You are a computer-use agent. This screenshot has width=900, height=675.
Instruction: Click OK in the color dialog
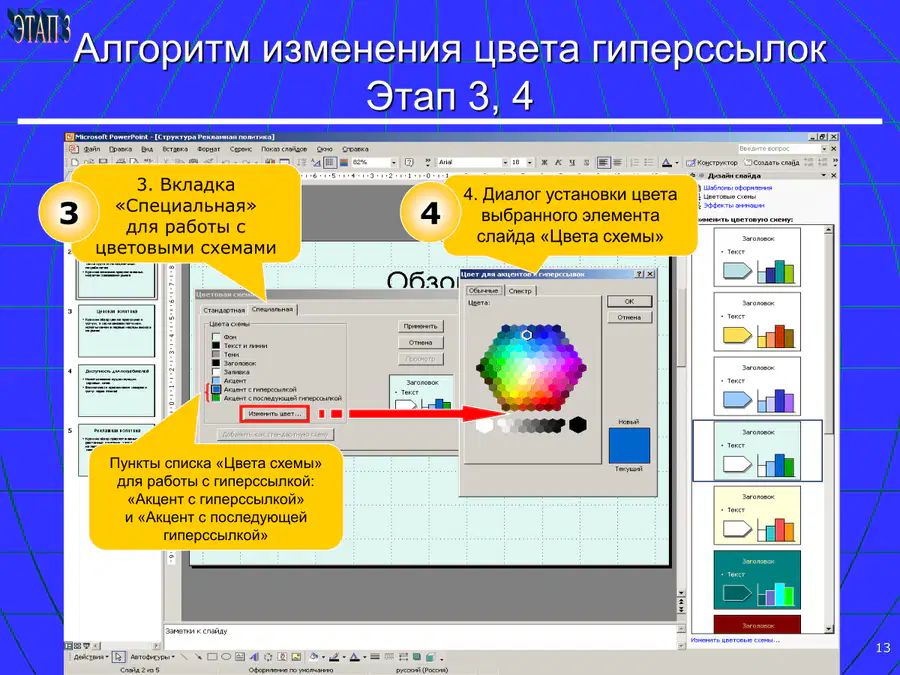click(630, 301)
